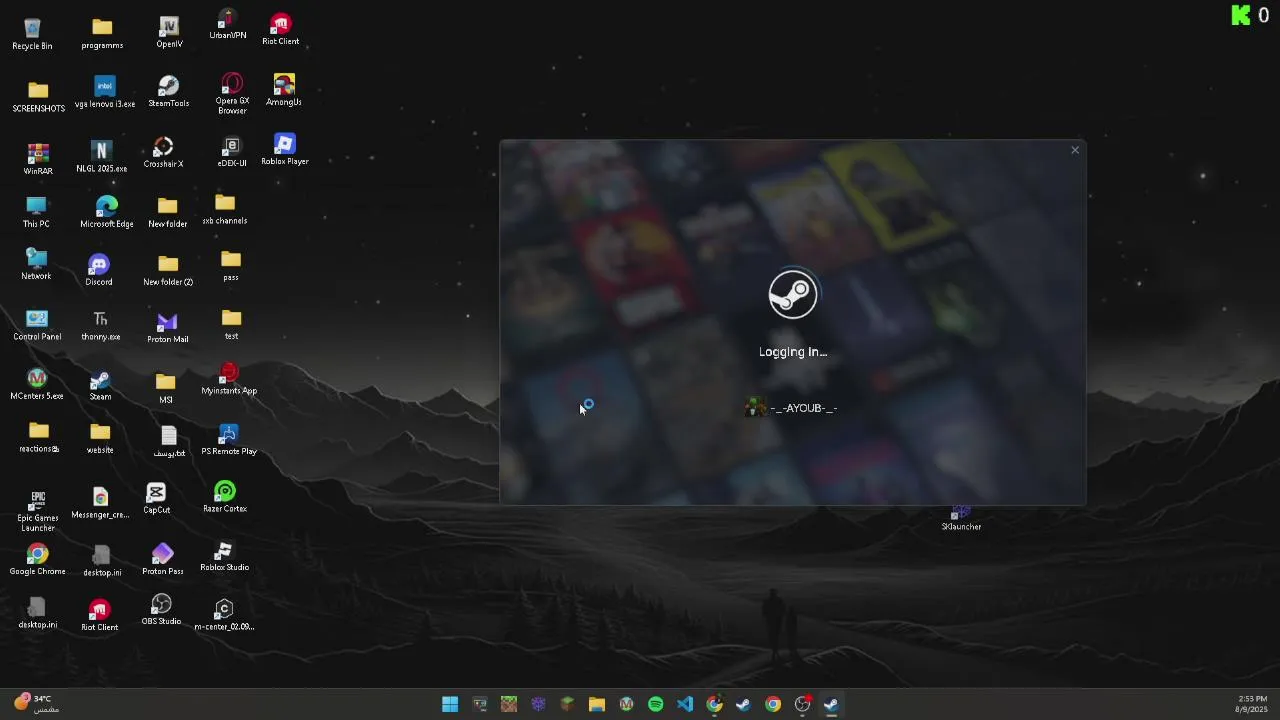Image resolution: width=1280 pixels, height=720 pixels.
Task: Click the -_-AYOUB-_- account name
Action: click(803, 408)
